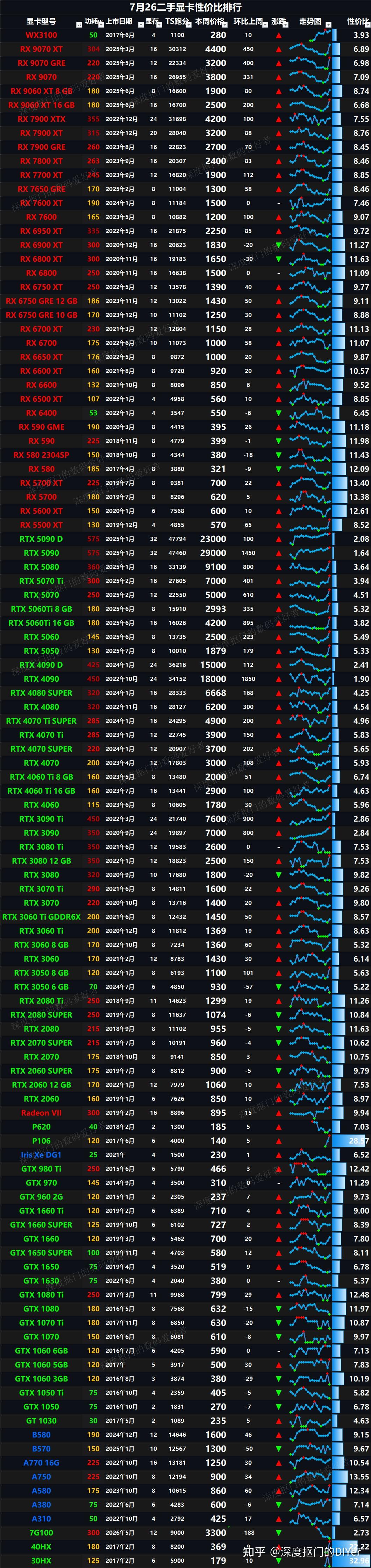Image resolution: width=371 pixels, height=1568 pixels.
Task: Select the RTX 5090 D model cell
Action: [41, 539]
